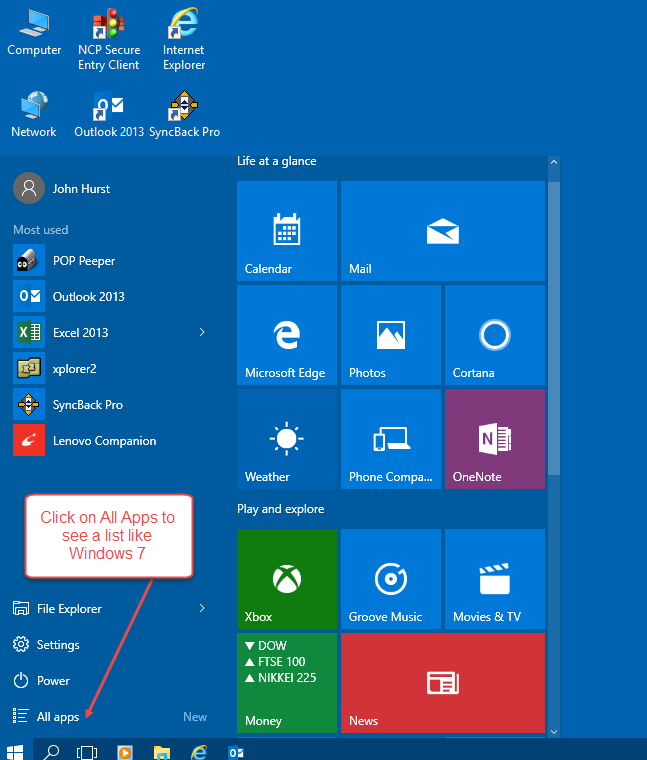Open SyncBack Pro desktop shortcut
This screenshot has width=647, height=760.
click(184, 114)
